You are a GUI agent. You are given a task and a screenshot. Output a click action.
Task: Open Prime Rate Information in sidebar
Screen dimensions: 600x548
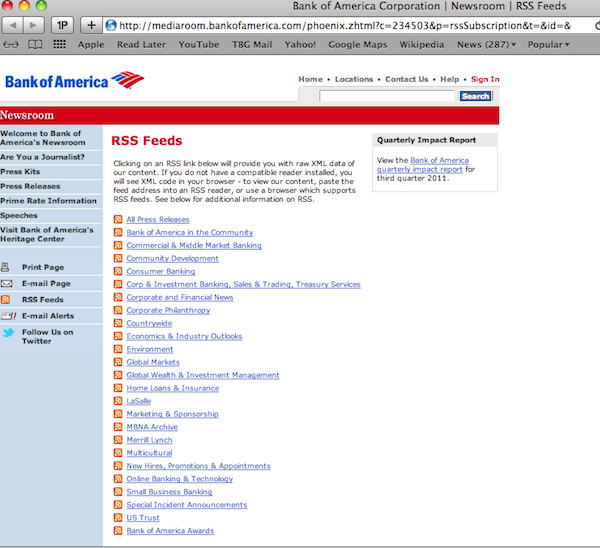(48, 201)
